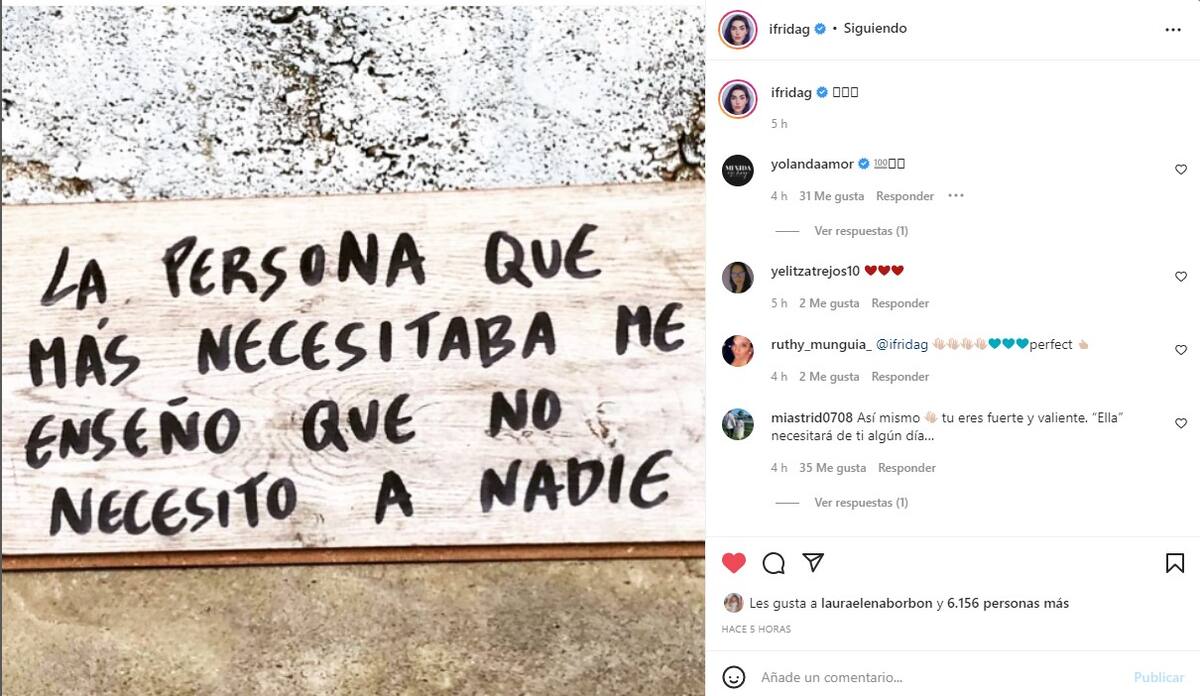Open the three-dots more options menu
Screen dimensions: 1200x696
1173,30
